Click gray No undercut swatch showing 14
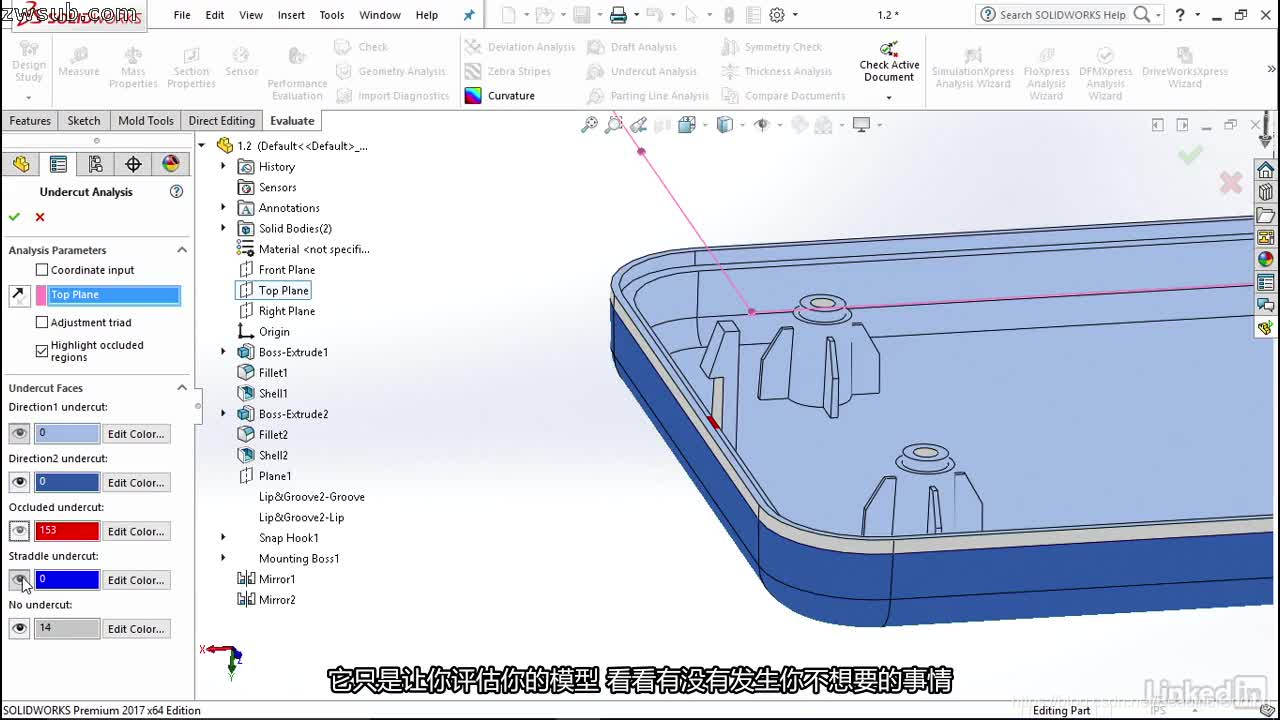Screen dimensions: 1280x720 pyautogui.click(x=67, y=629)
